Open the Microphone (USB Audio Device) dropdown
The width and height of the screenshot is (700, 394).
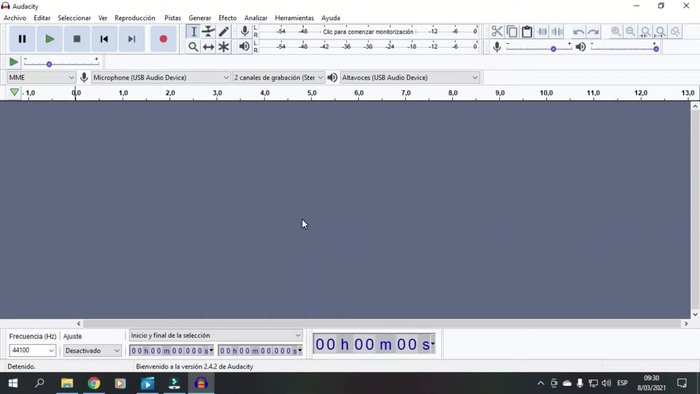pos(161,78)
